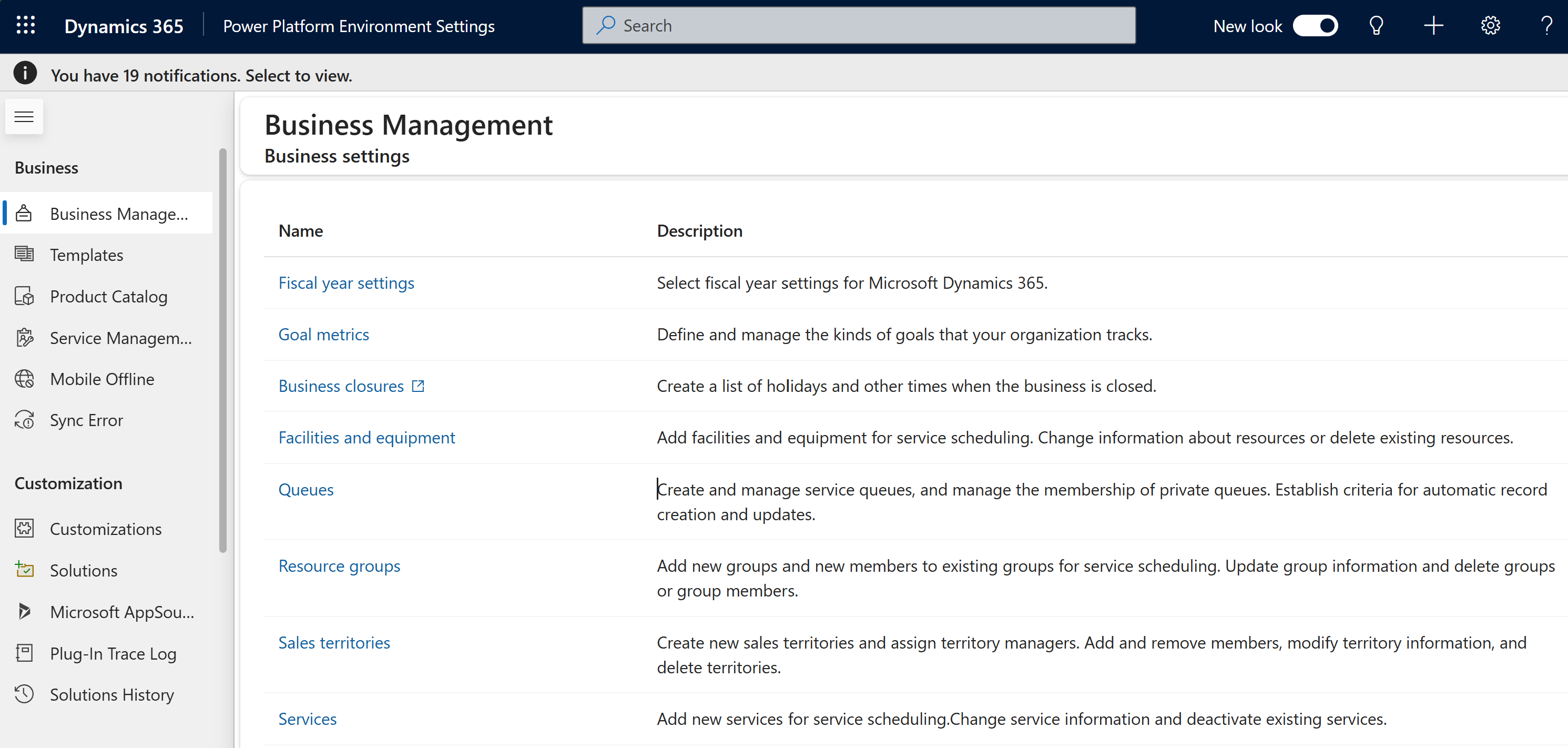Click the Search input field

click(859, 25)
